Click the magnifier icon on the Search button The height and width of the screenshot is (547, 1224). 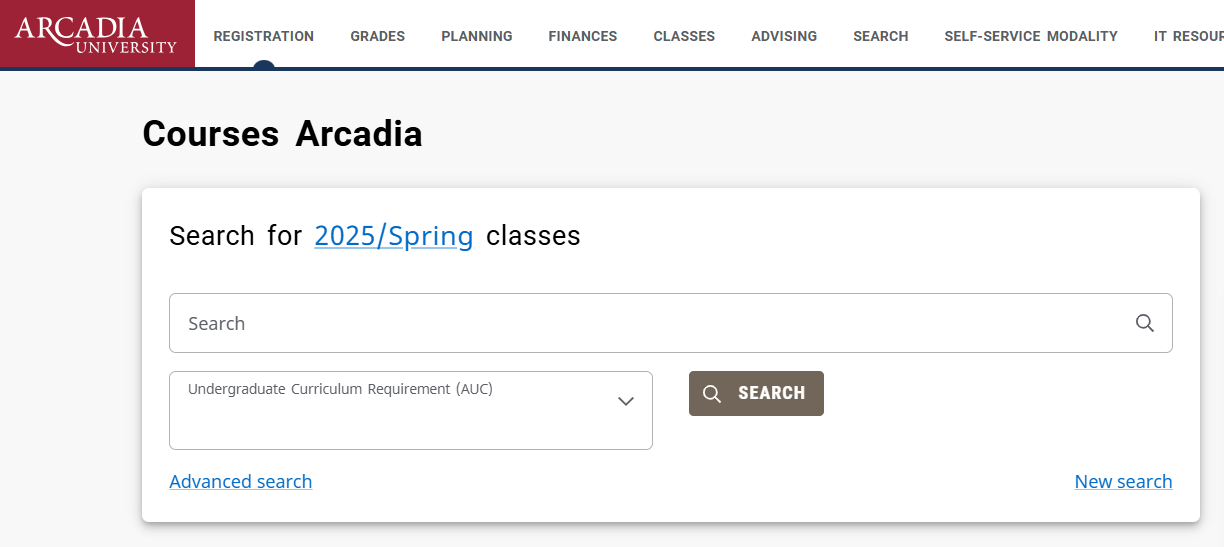point(712,394)
